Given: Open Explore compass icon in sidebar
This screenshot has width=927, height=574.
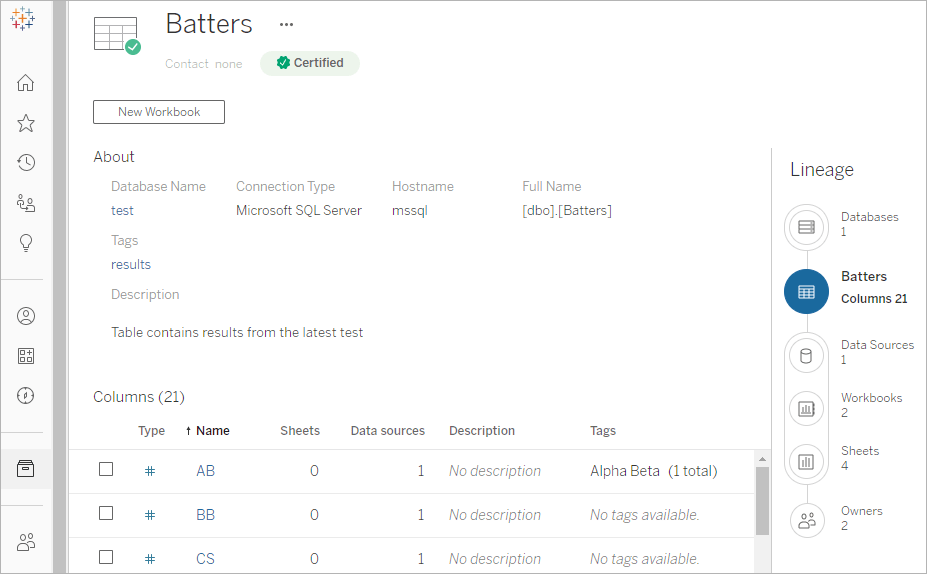Looking at the screenshot, I should 25,395.
